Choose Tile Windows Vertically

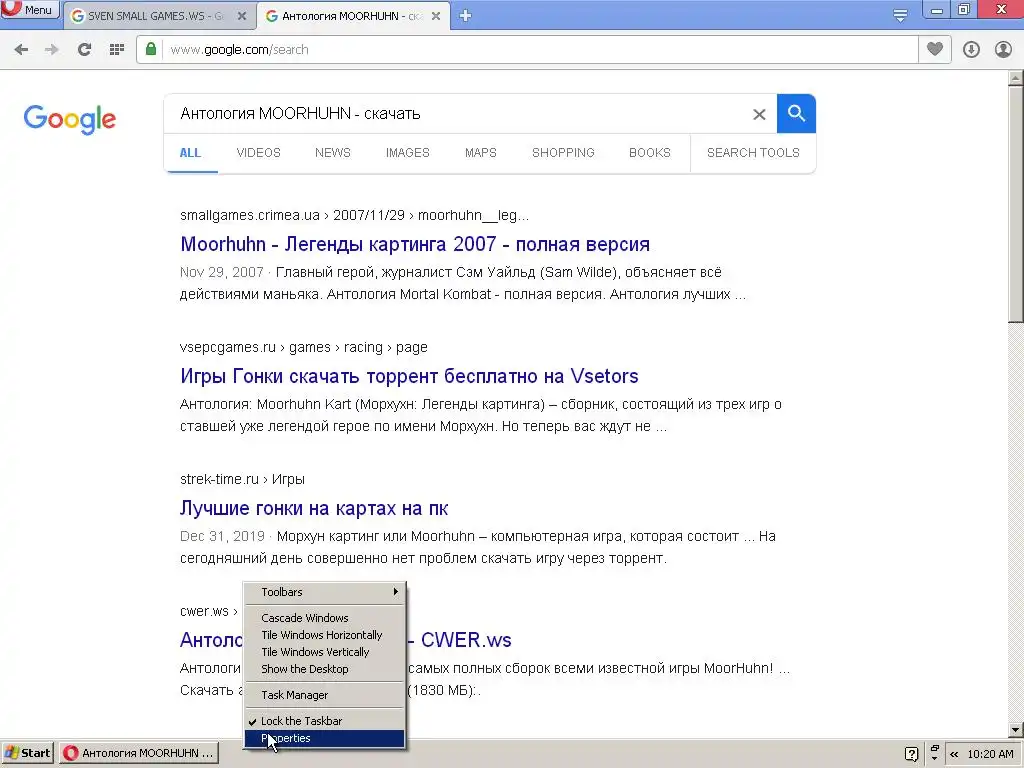[x=325, y=652]
